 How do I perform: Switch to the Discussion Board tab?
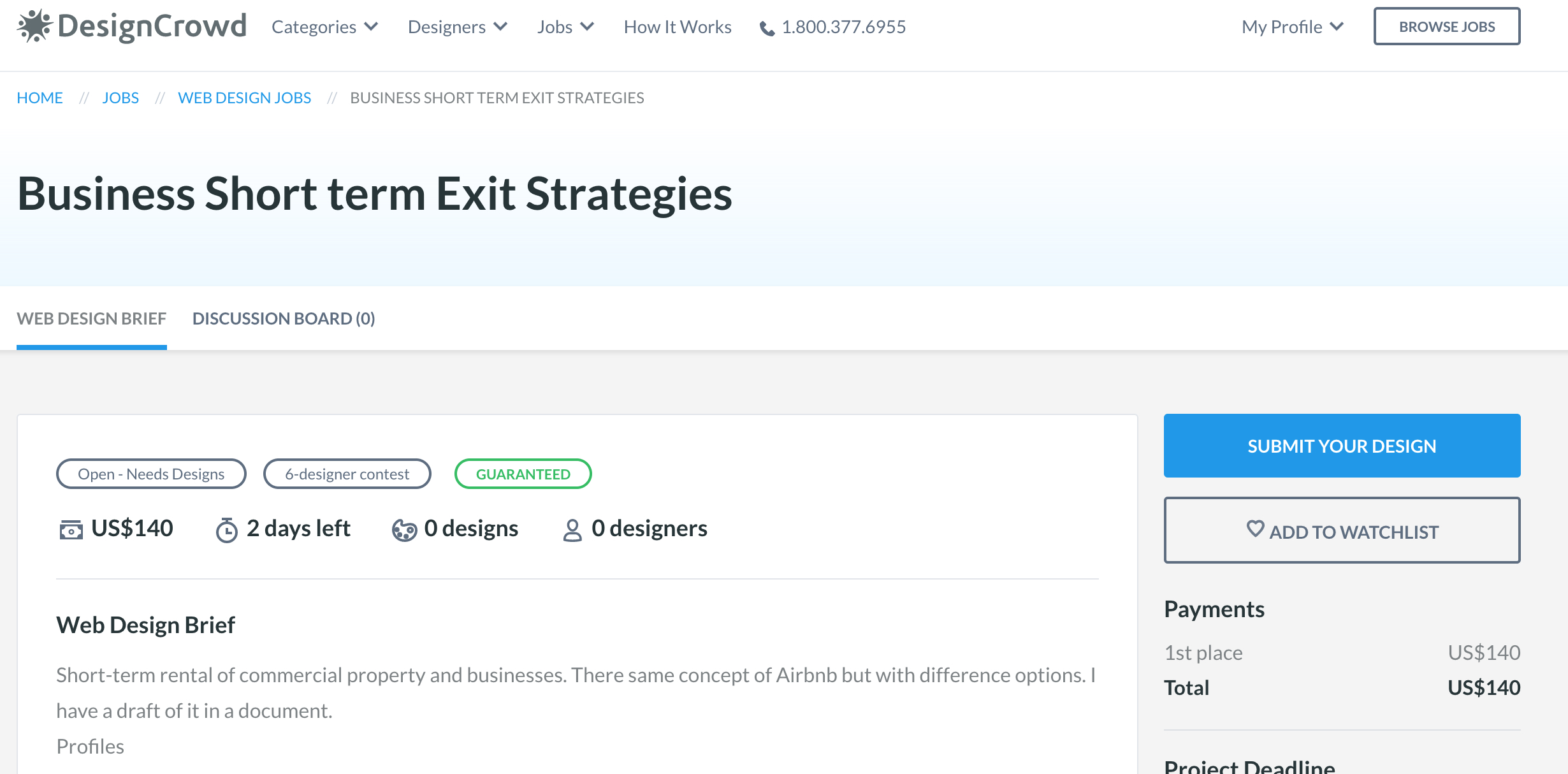point(284,318)
